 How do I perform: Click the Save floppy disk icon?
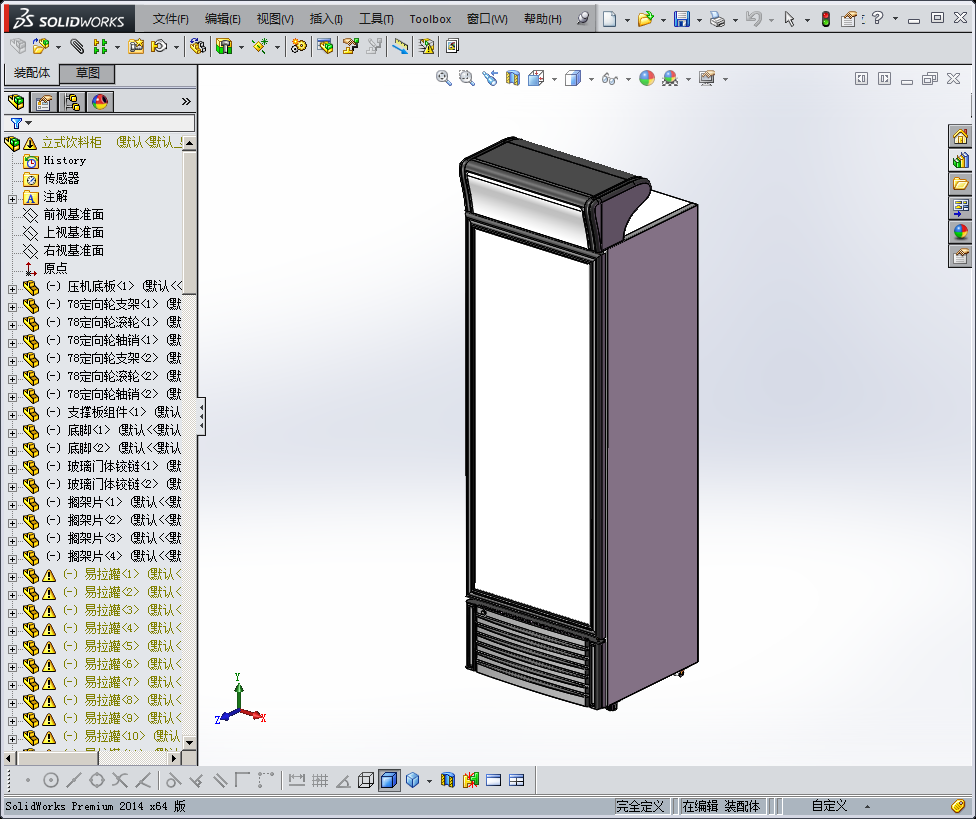[682, 19]
